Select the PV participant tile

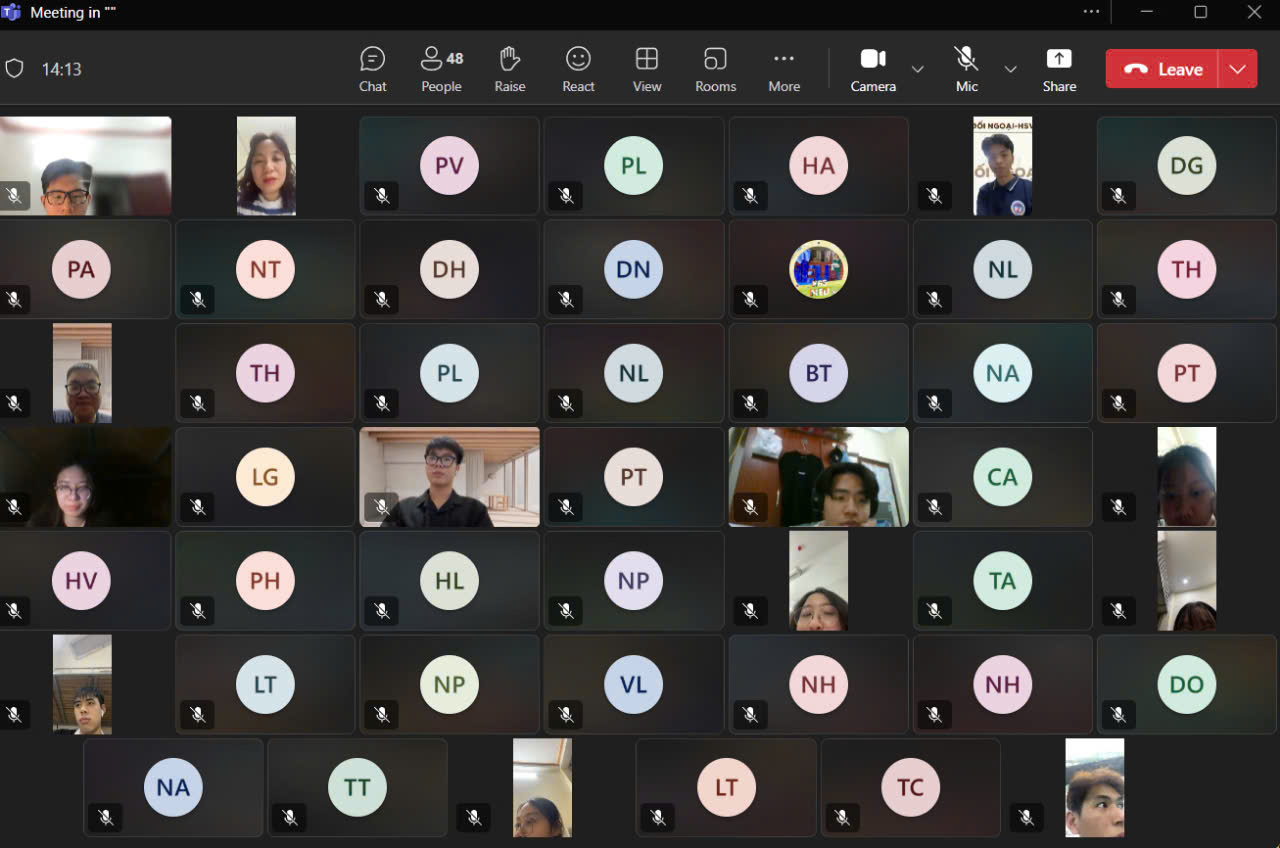449,166
